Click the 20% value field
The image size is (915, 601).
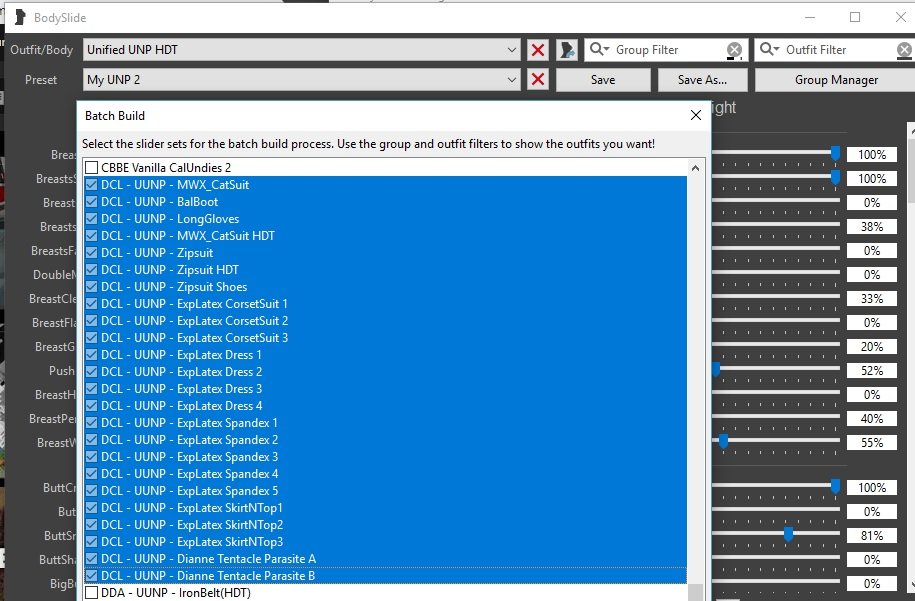[872, 347]
